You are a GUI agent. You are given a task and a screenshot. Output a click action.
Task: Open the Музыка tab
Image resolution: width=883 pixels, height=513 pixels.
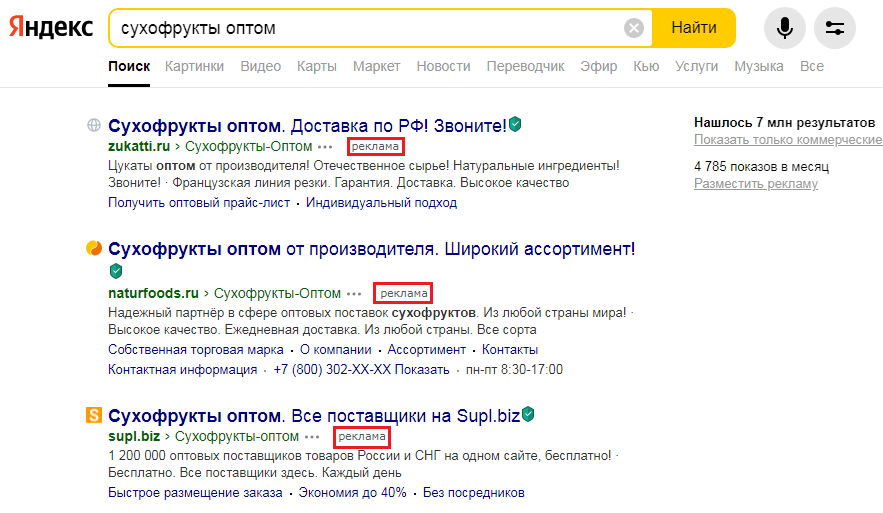coord(759,66)
